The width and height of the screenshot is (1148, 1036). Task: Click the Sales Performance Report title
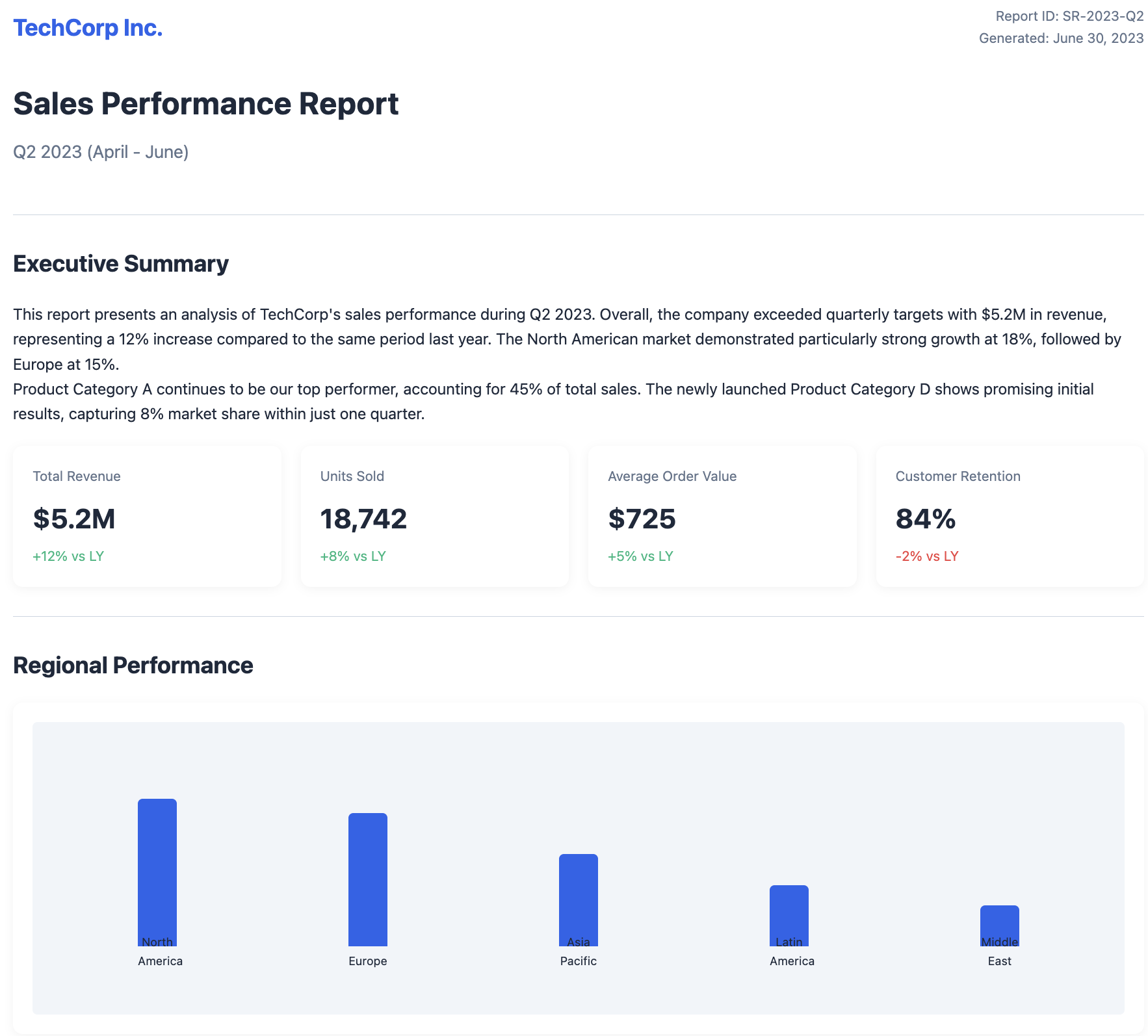click(x=206, y=103)
